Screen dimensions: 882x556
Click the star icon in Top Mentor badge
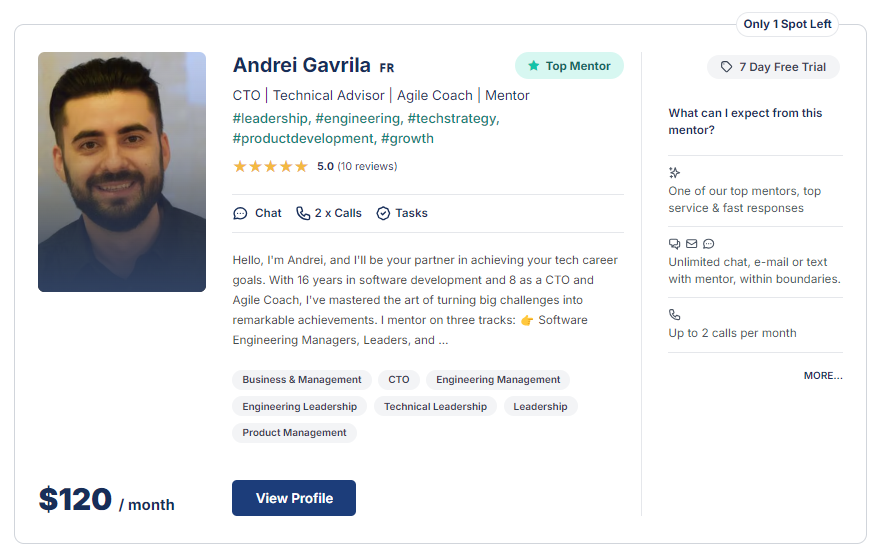point(533,66)
